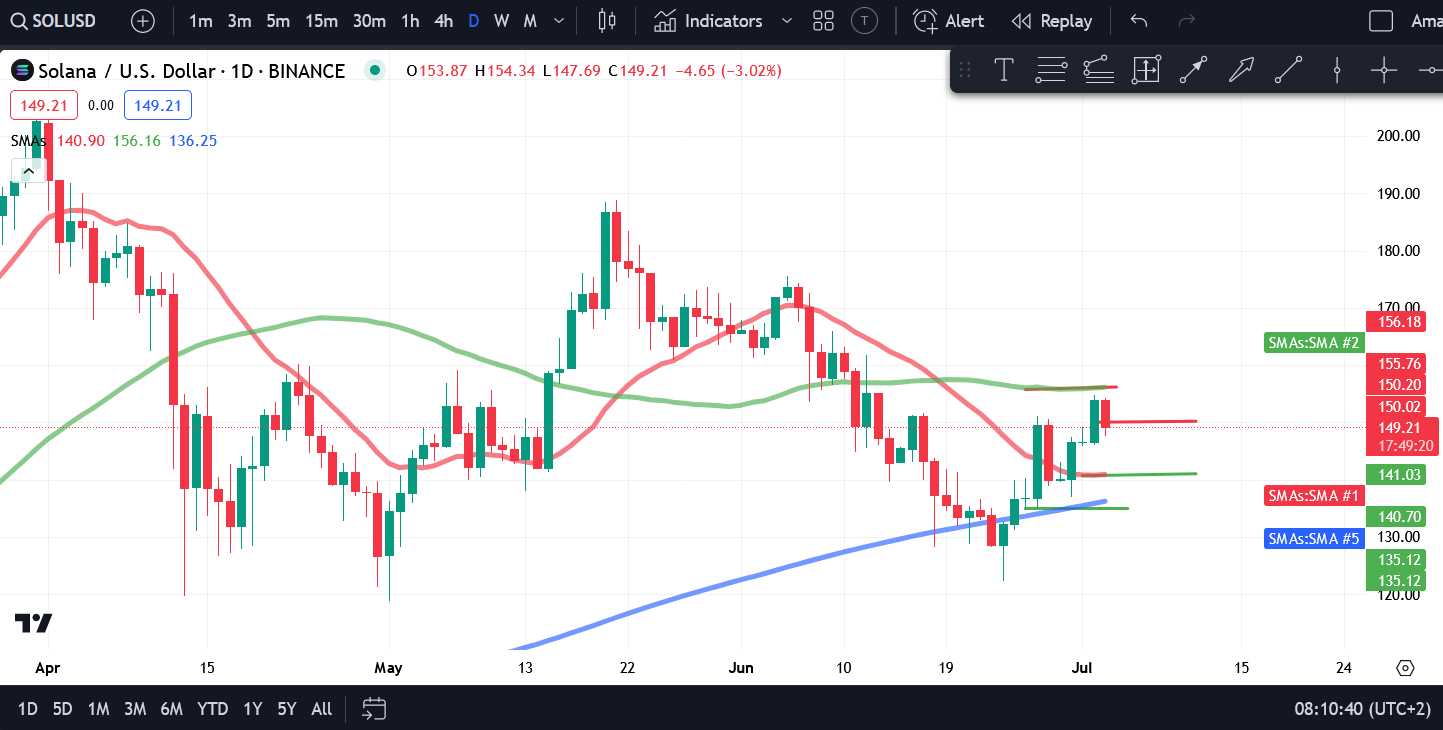This screenshot has width=1443, height=730.
Task: Click the SMAs:SMA #5 price scale label
Action: coord(1313,539)
